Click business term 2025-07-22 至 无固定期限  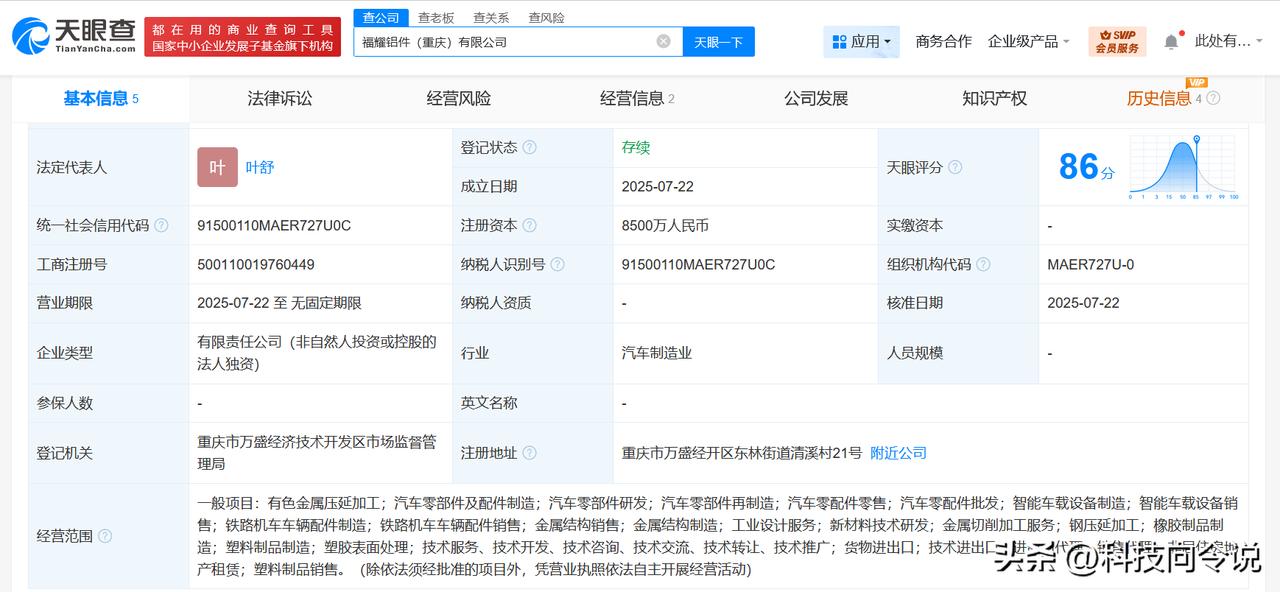(x=279, y=303)
